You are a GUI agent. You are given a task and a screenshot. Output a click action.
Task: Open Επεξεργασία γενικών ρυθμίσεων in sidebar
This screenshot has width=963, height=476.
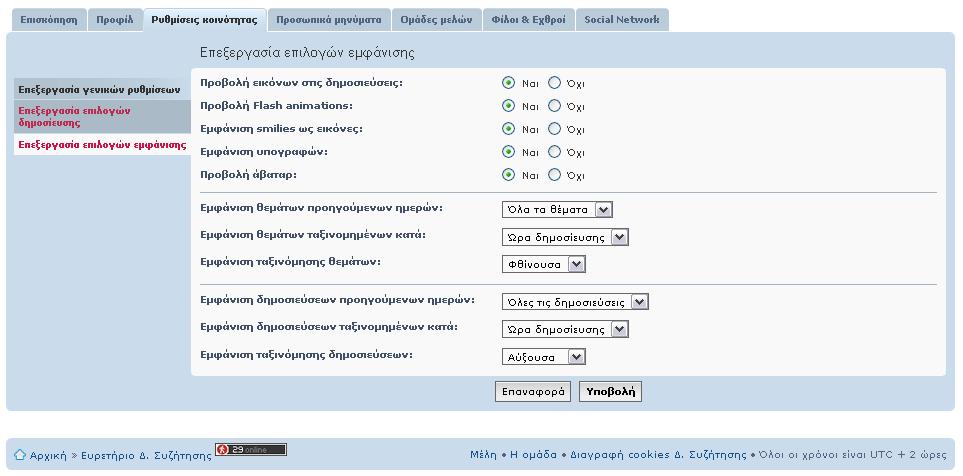[x=99, y=90]
